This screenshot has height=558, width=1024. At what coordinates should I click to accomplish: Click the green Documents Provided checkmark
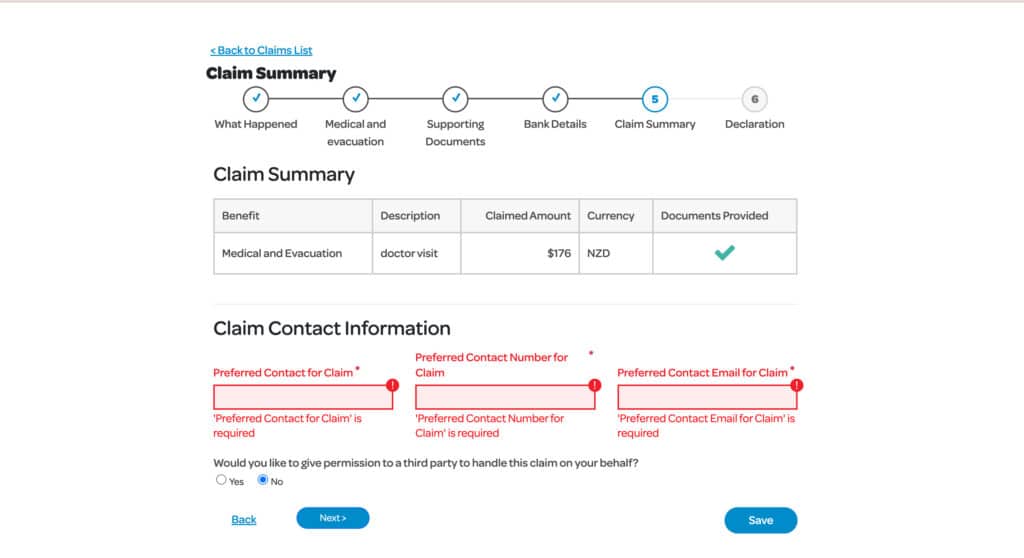724,252
